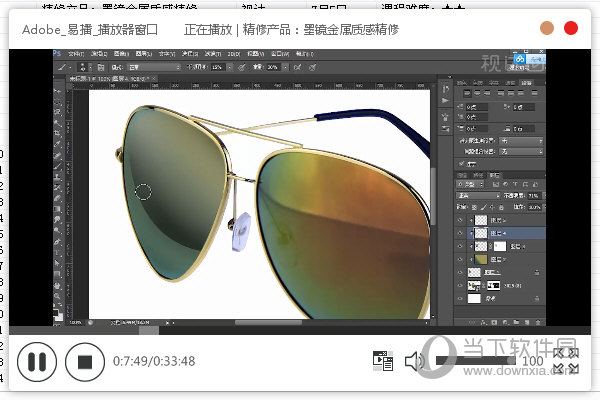This screenshot has height=400, width=600.
Task: Select the Path Selection arrow tool
Action: [x=58, y=263]
